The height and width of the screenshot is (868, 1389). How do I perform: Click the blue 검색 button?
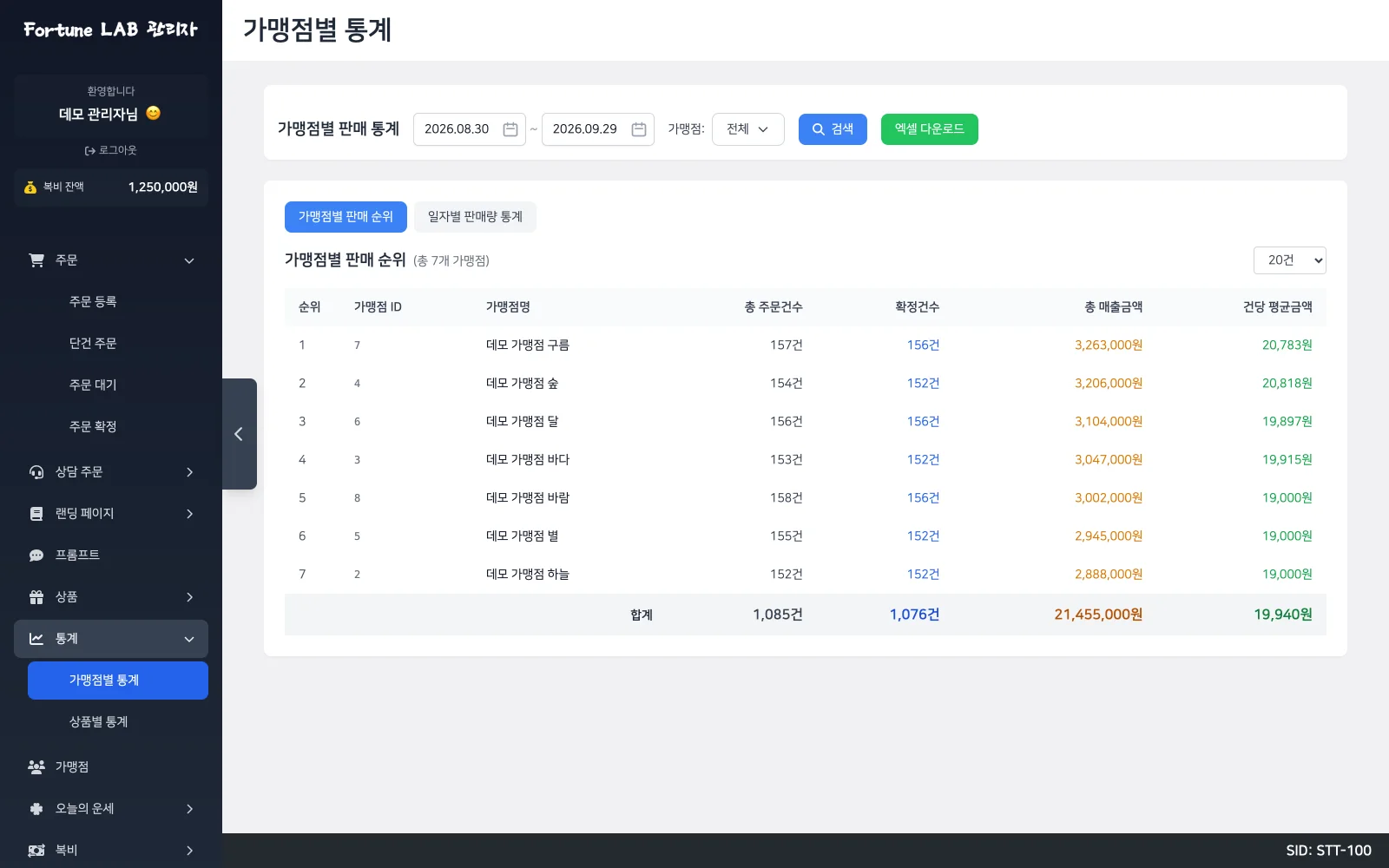pos(833,129)
